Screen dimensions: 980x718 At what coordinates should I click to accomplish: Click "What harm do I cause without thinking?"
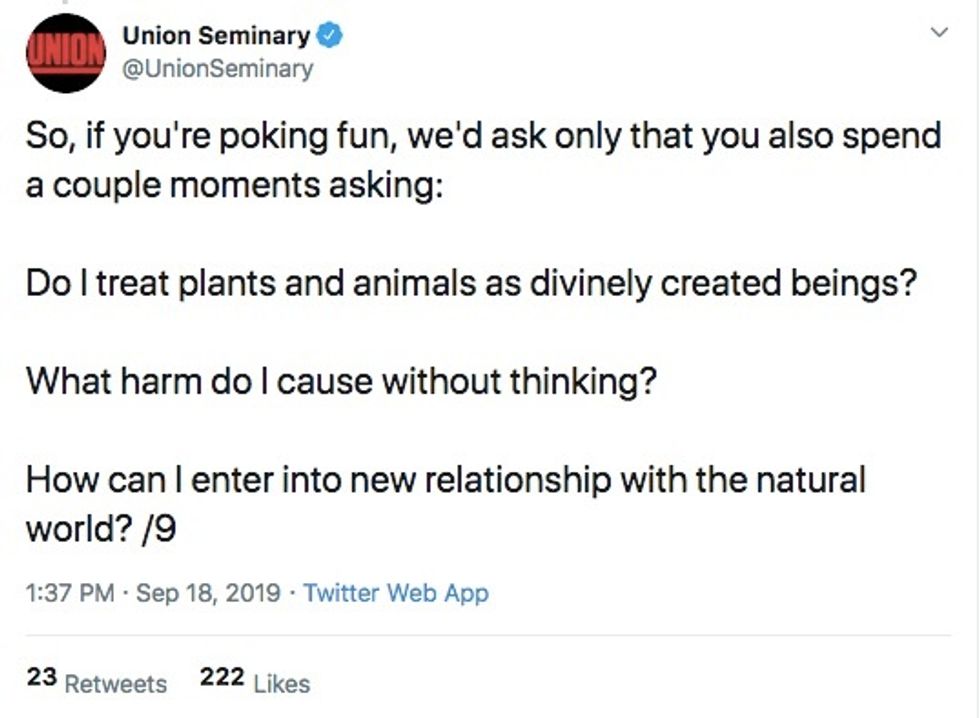click(340, 381)
